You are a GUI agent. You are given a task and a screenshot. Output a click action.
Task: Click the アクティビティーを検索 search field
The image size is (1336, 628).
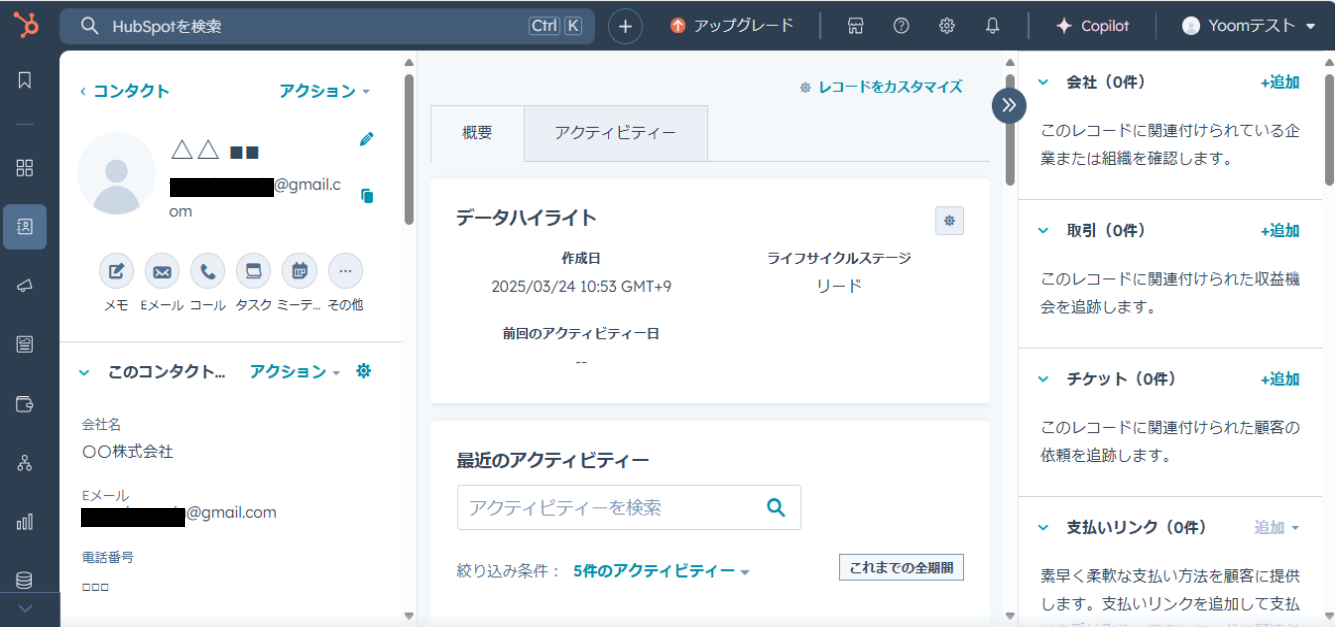(610, 508)
